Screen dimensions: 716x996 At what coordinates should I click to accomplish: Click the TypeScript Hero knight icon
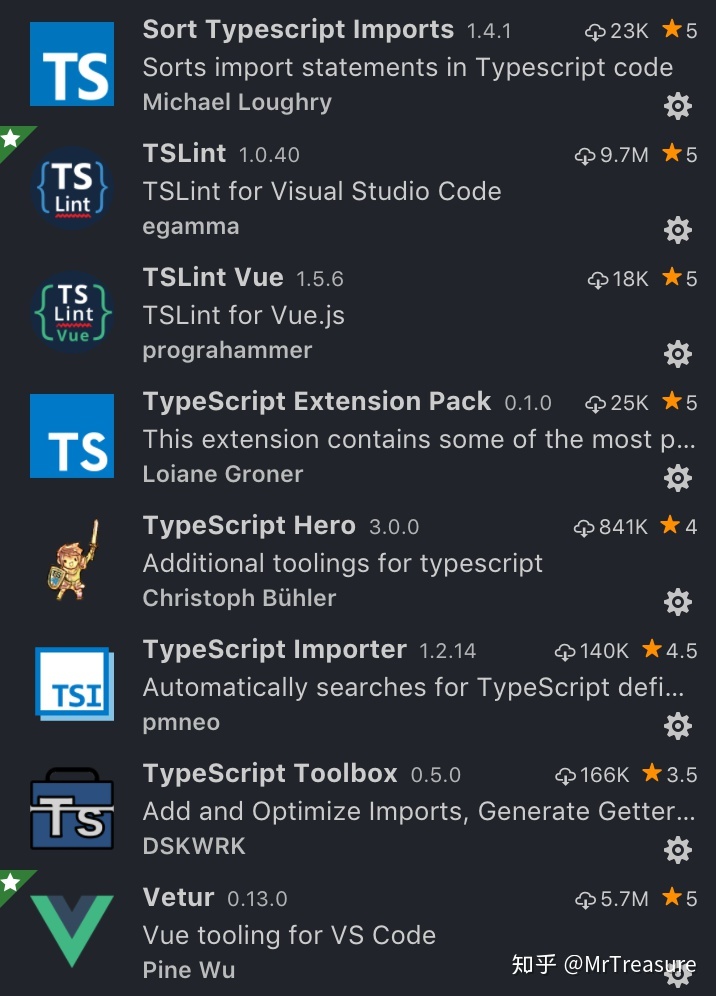[73, 560]
